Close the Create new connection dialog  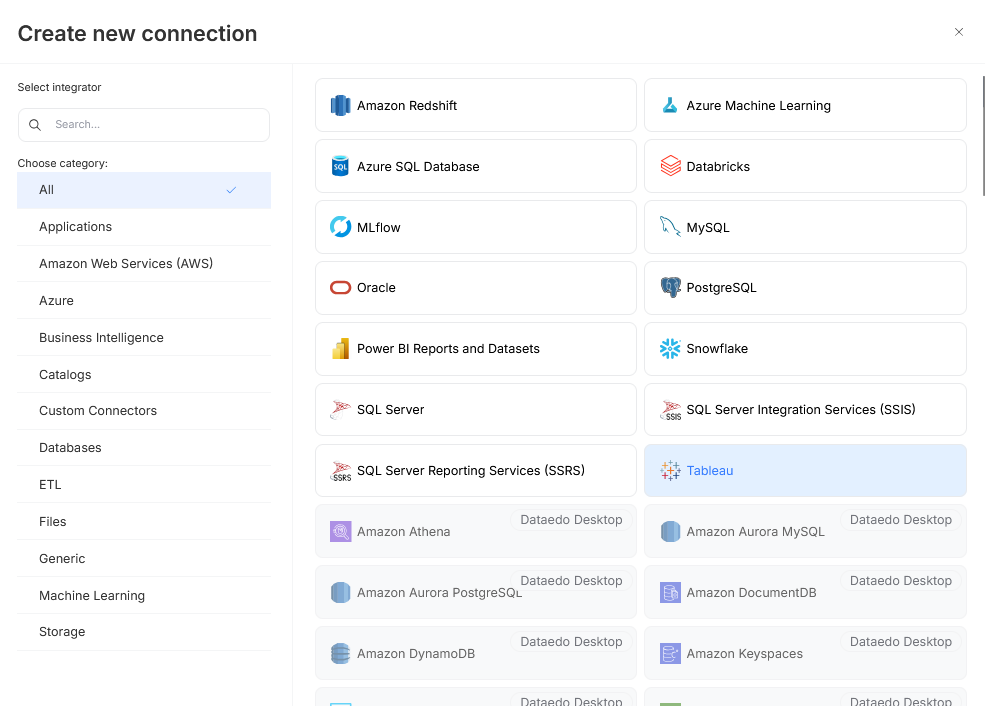pos(959,32)
